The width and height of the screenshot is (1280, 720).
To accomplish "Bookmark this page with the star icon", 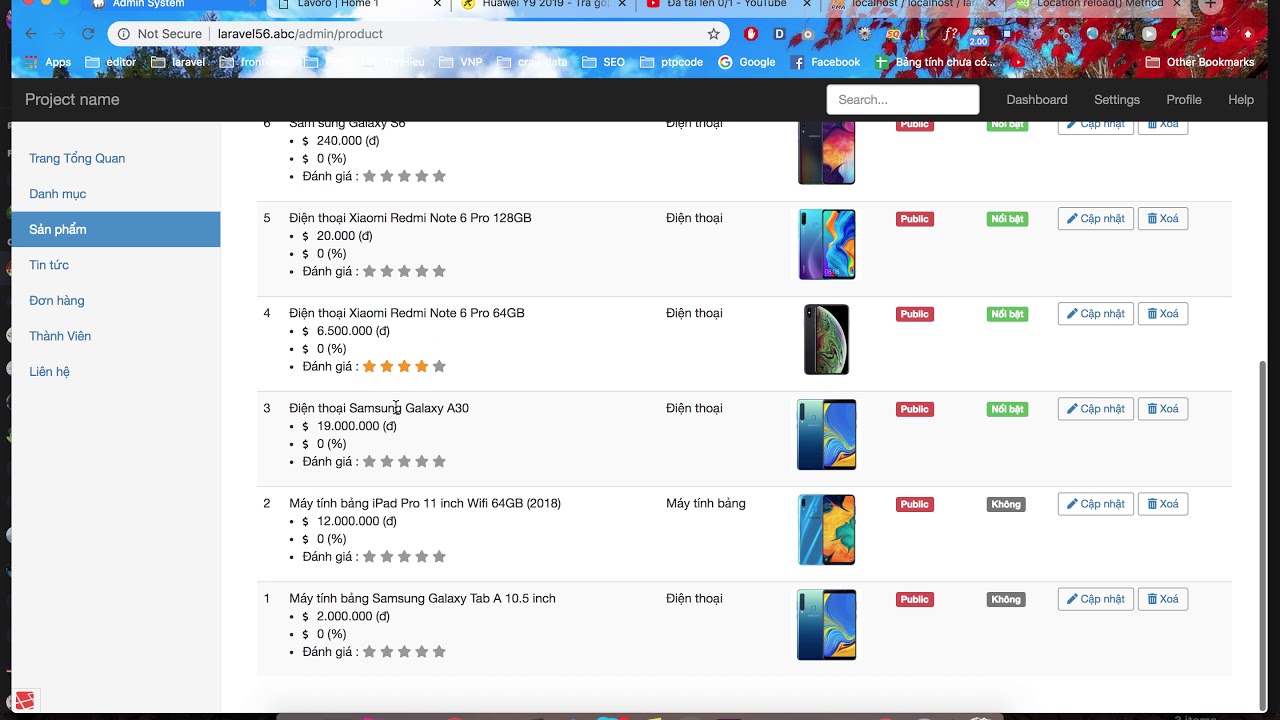I will click(713, 34).
